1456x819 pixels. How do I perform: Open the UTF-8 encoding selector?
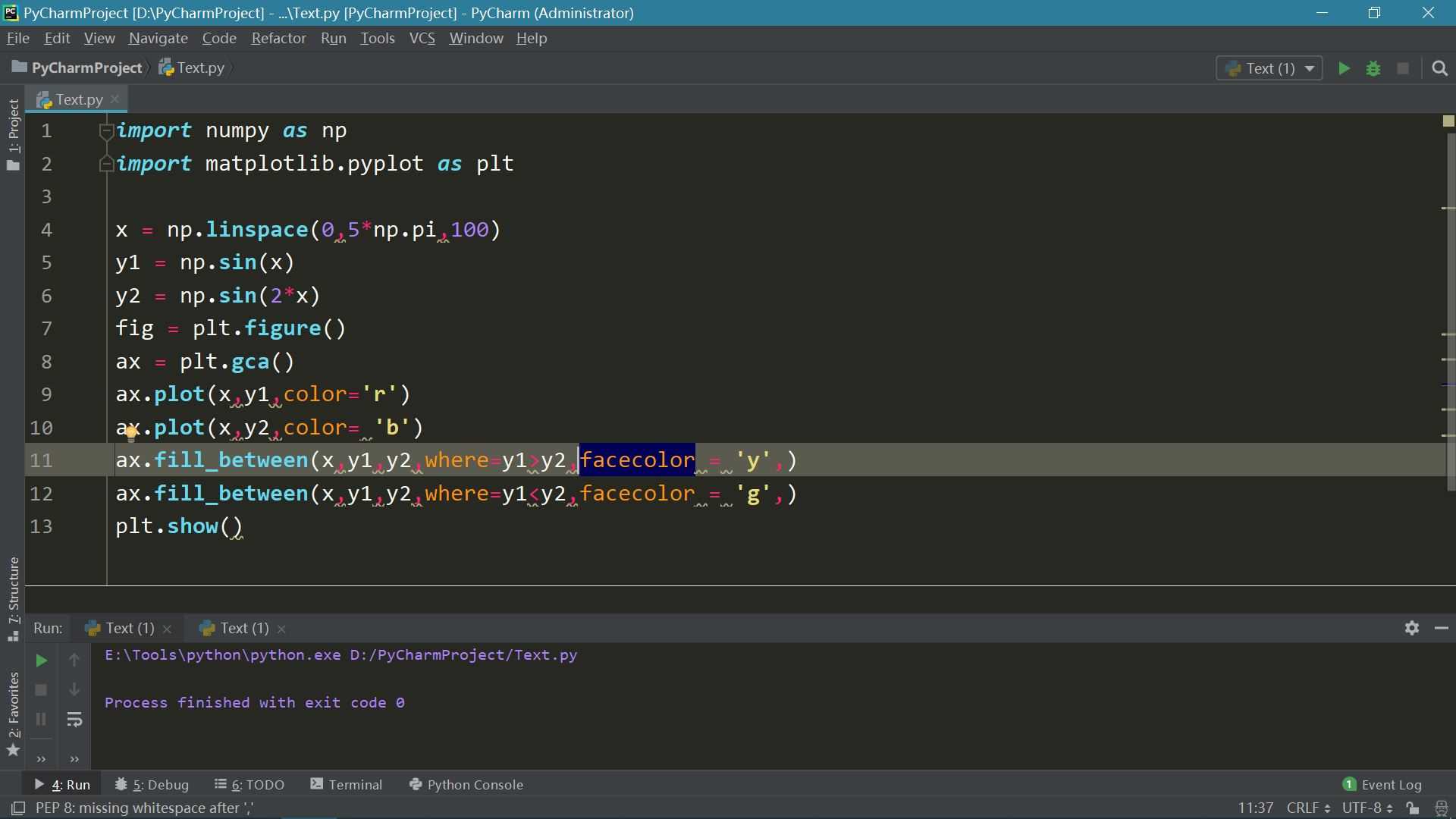click(x=1367, y=808)
